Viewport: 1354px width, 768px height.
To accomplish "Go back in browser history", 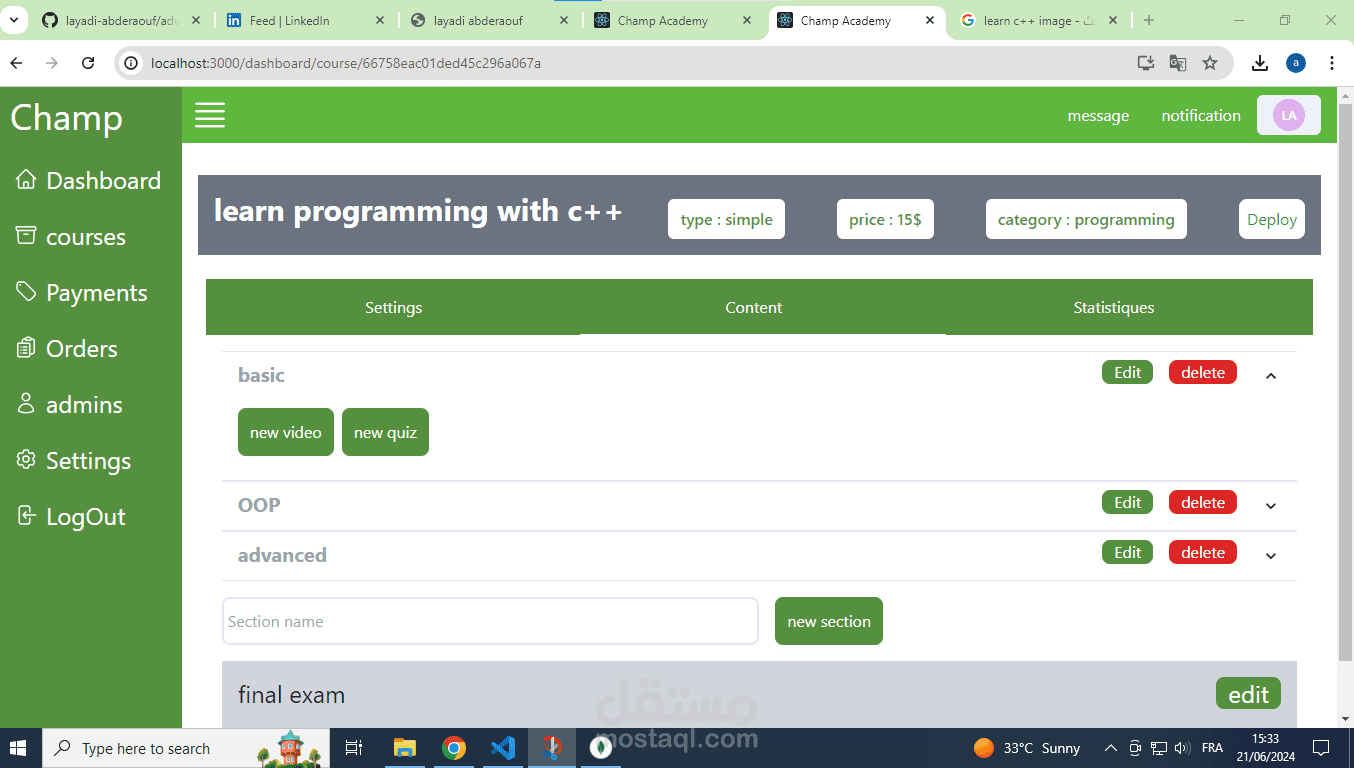I will click(16, 63).
